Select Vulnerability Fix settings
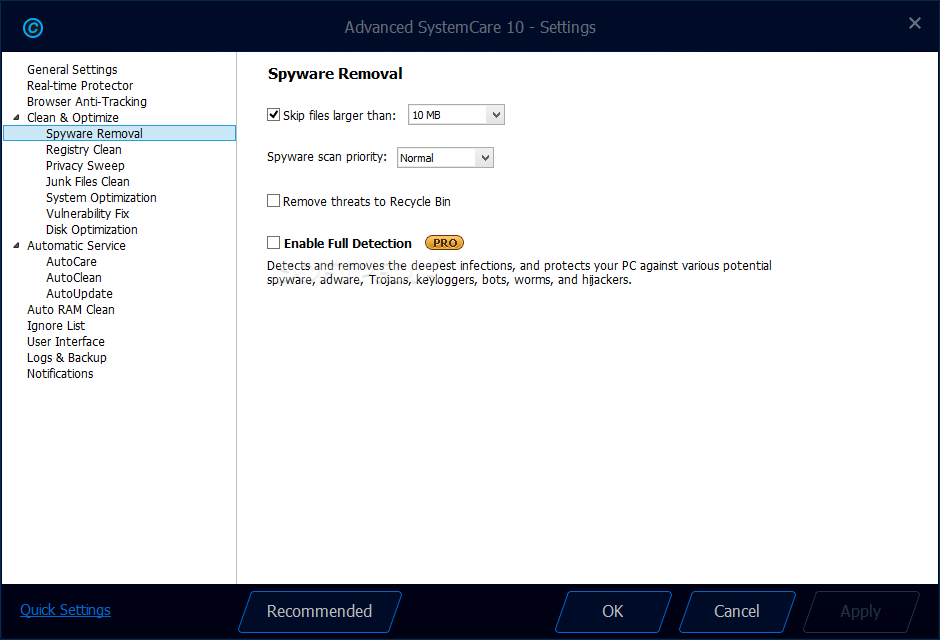Screen dimensions: 940x640 click(x=88, y=213)
